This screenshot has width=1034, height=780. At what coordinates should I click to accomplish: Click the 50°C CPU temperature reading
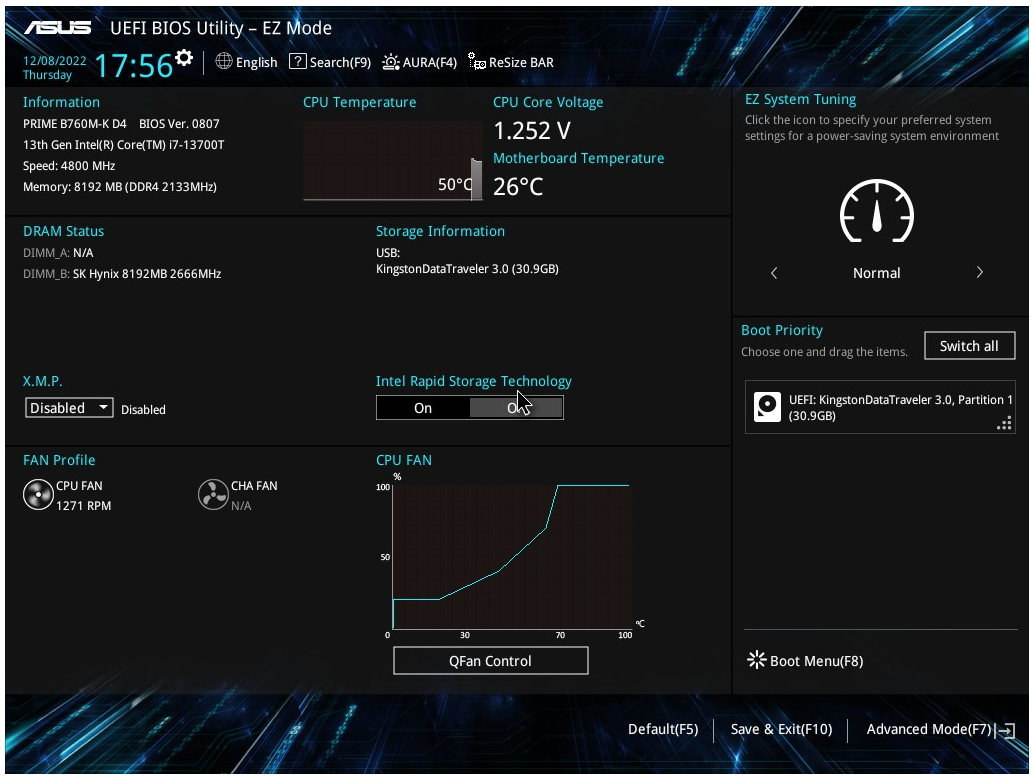click(455, 185)
